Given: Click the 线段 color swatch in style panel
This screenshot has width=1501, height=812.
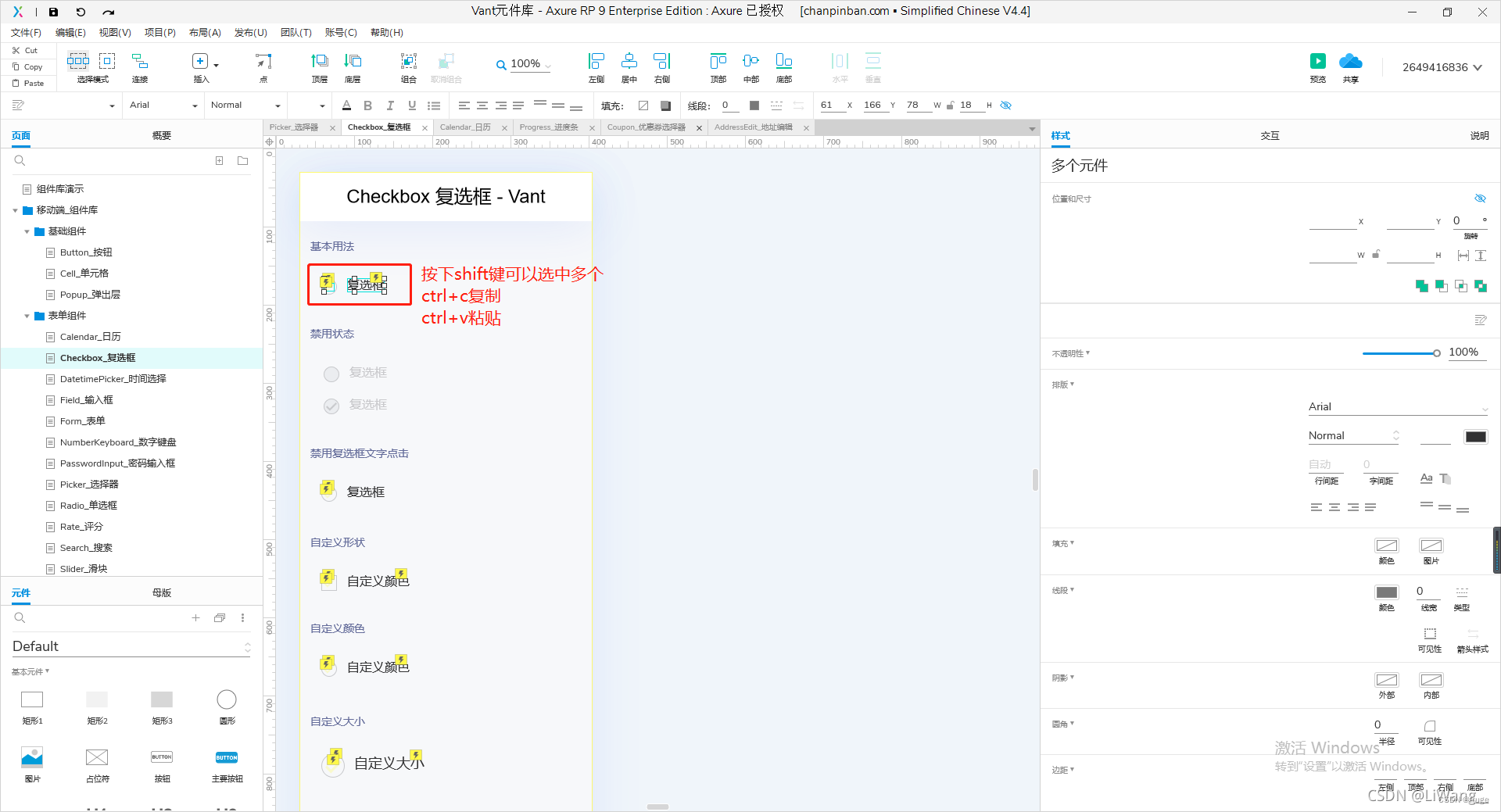Looking at the screenshot, I should coord(1387,592).
